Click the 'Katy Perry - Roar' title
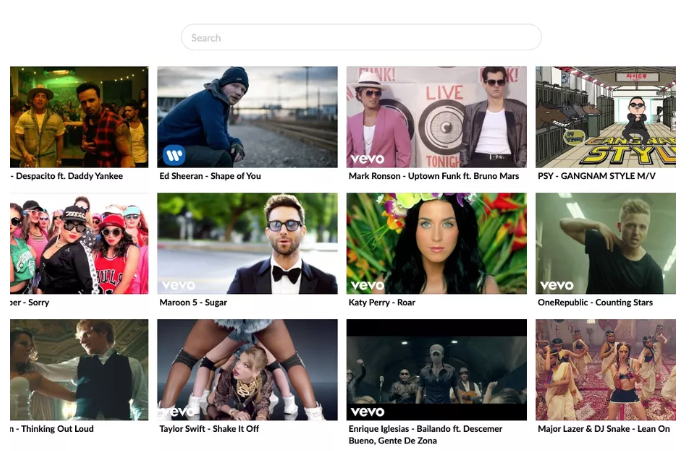 (382, 302)
